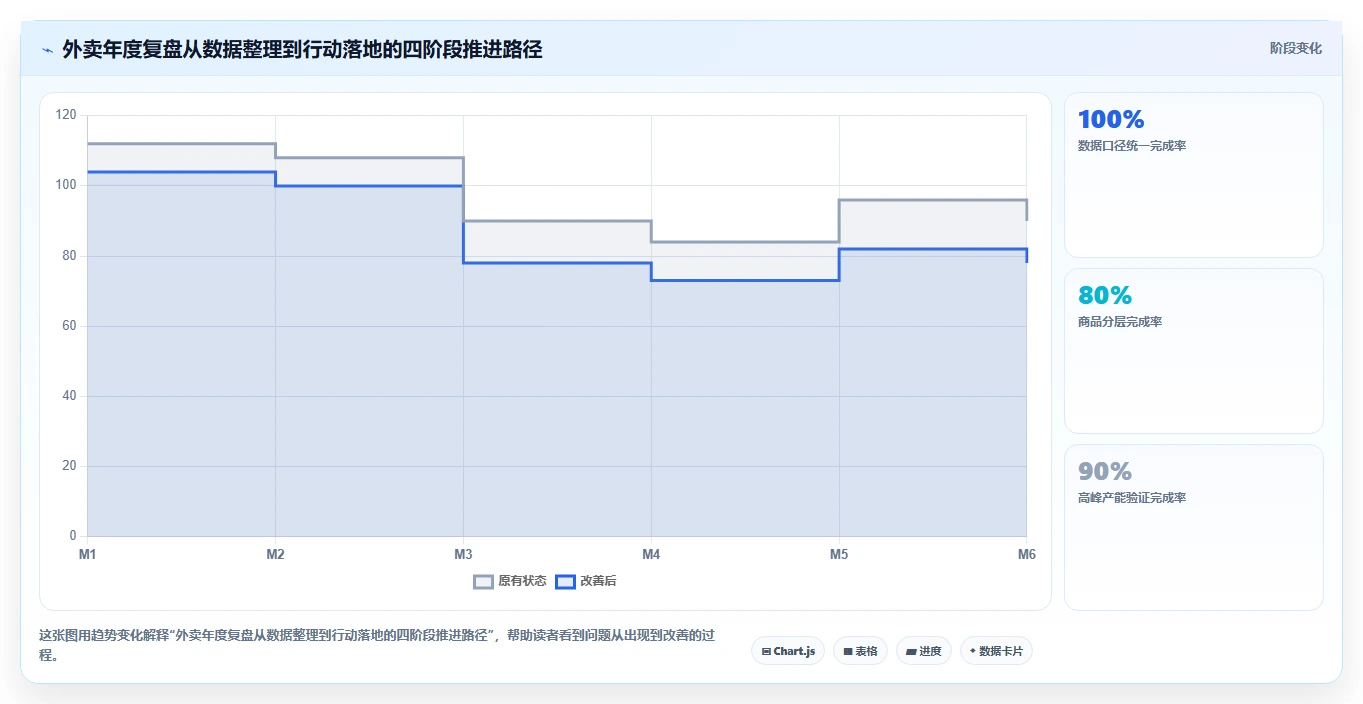
Task: Toggle the 原有状态 legend entry
Action: tap(510, 581)
